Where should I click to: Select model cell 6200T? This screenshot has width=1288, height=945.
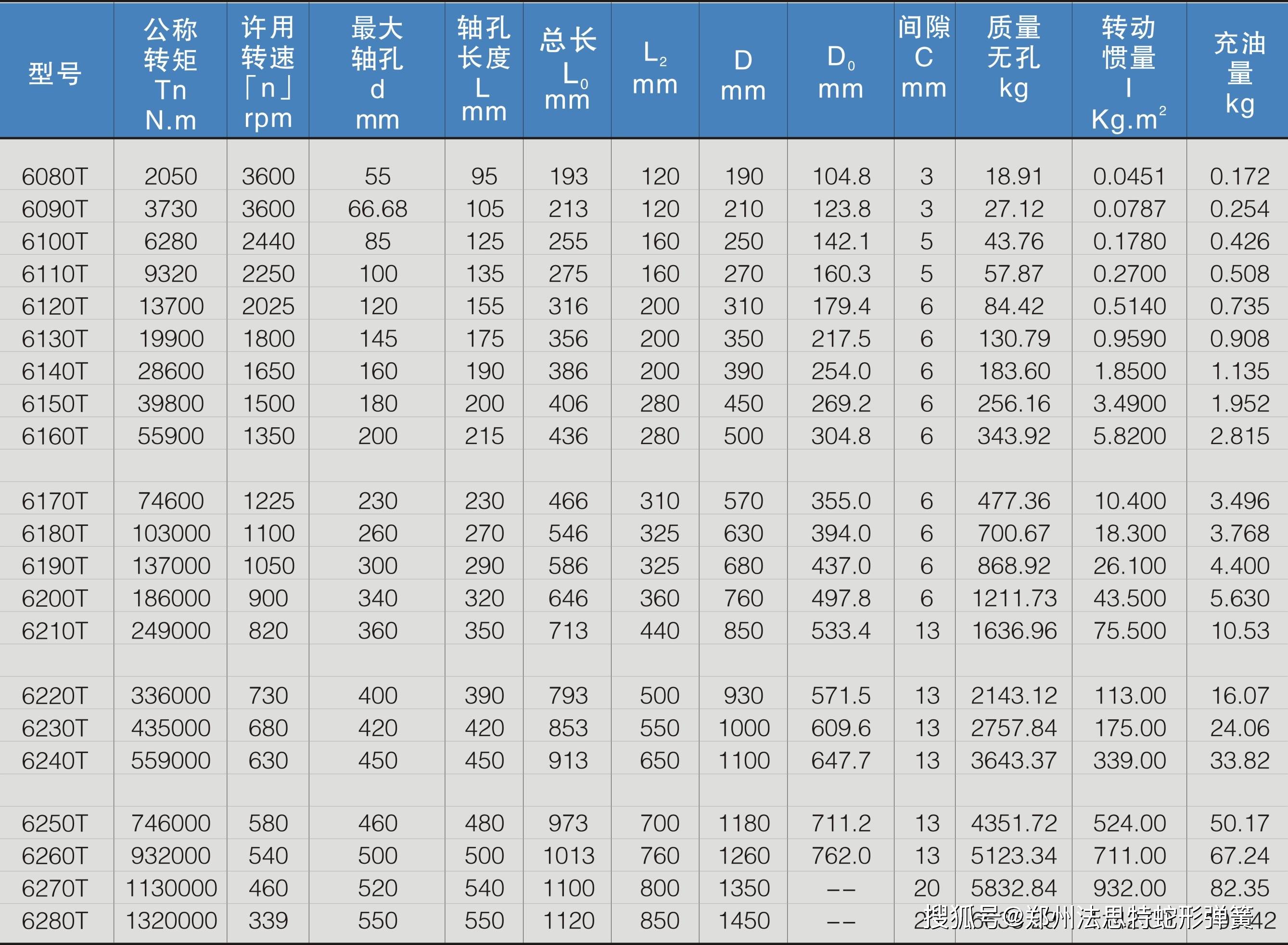click(55, 599)
